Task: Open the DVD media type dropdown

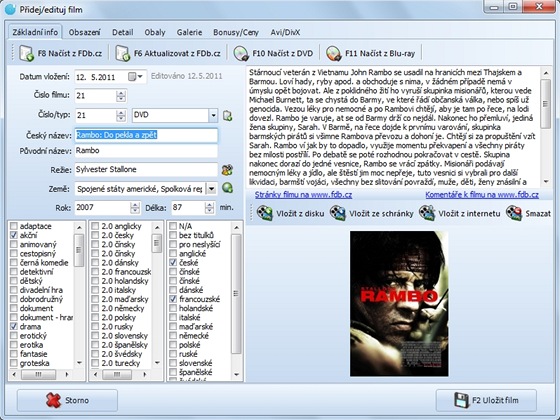Action: 213,115
